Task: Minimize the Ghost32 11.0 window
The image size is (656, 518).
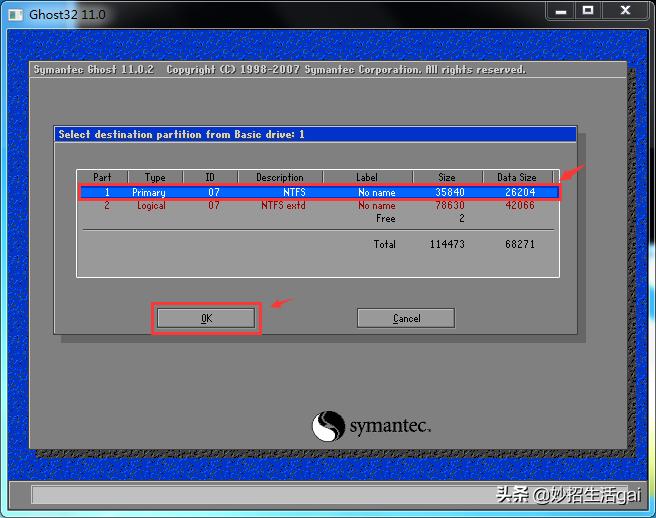Action: coord(561,10)
